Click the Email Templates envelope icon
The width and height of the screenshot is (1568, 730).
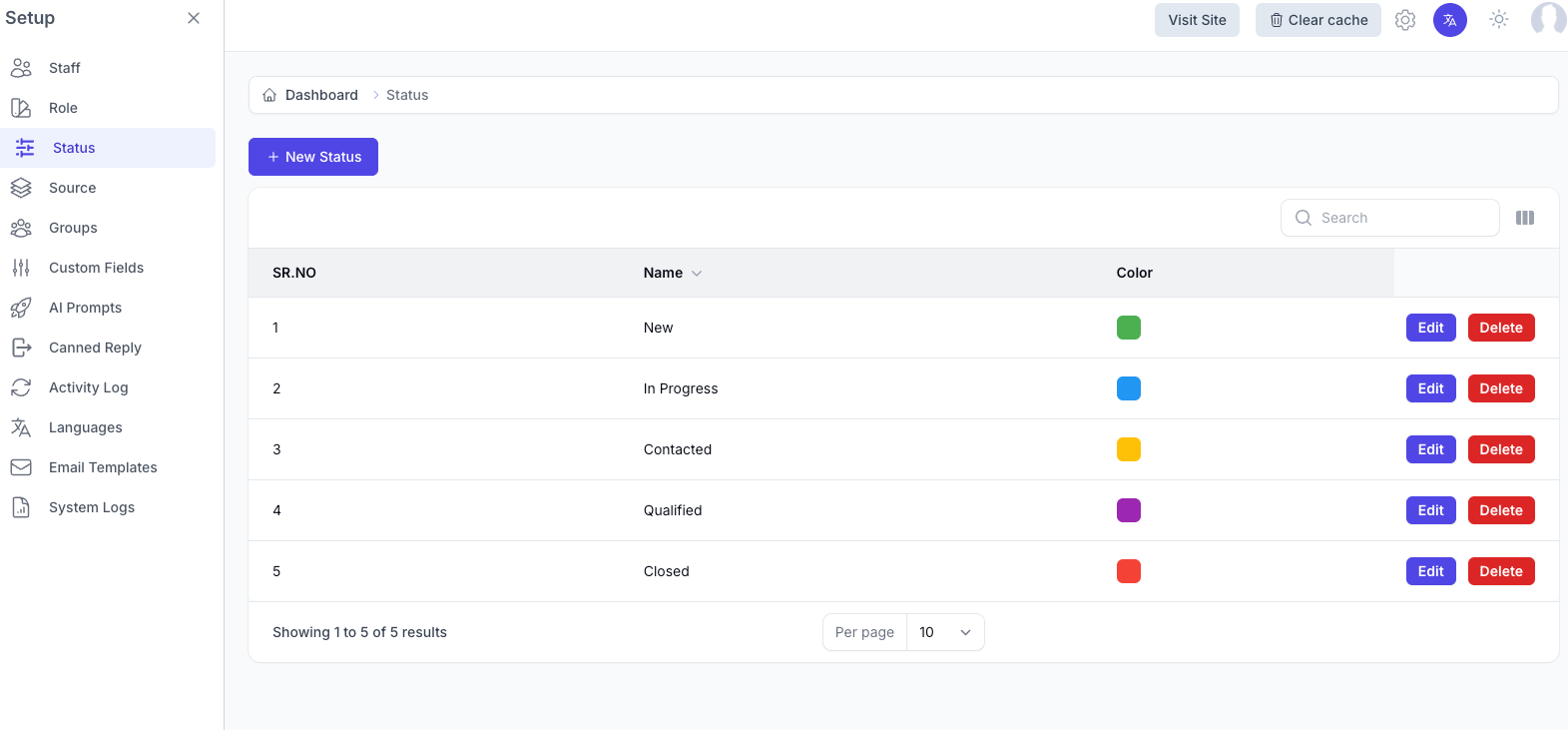21,467
